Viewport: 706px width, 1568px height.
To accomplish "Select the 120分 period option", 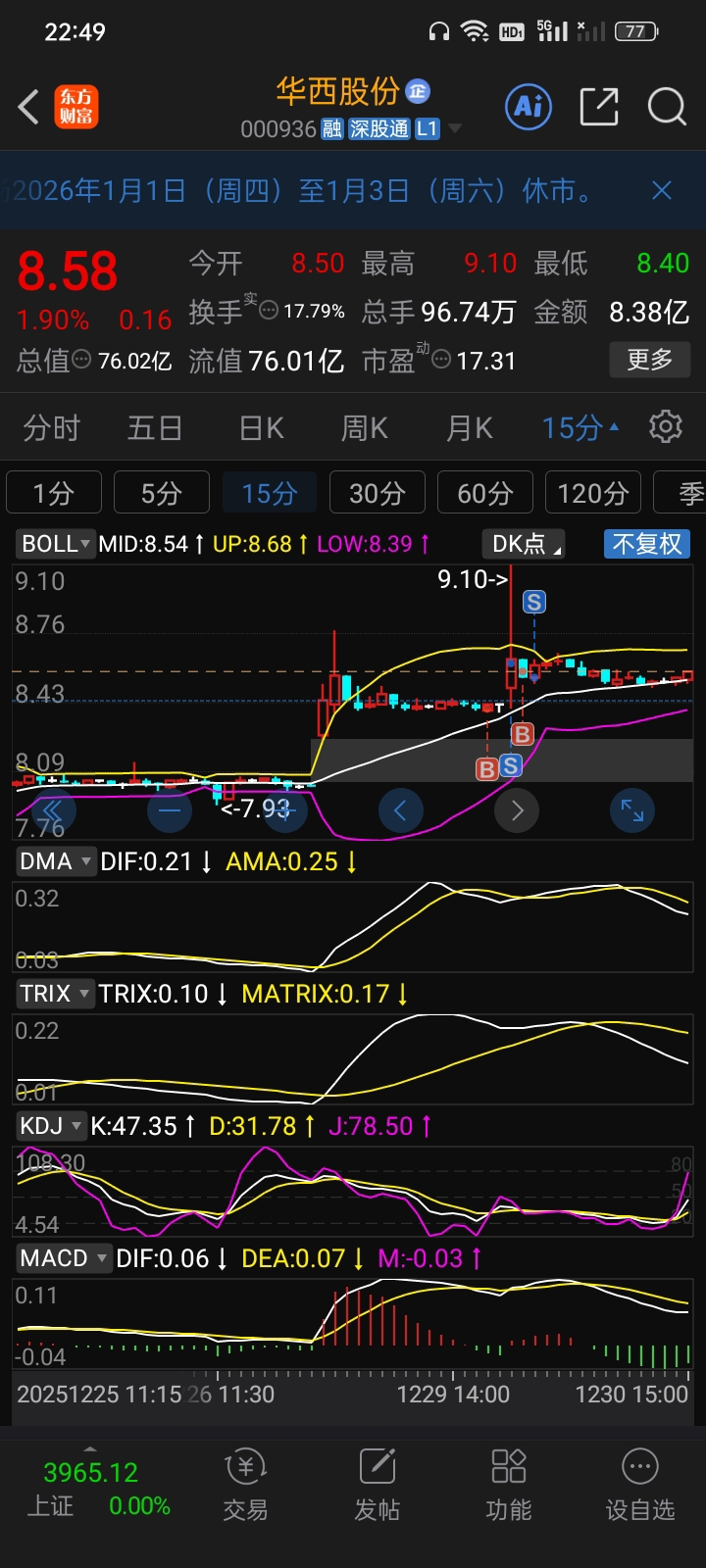I will tap(593, 492).
